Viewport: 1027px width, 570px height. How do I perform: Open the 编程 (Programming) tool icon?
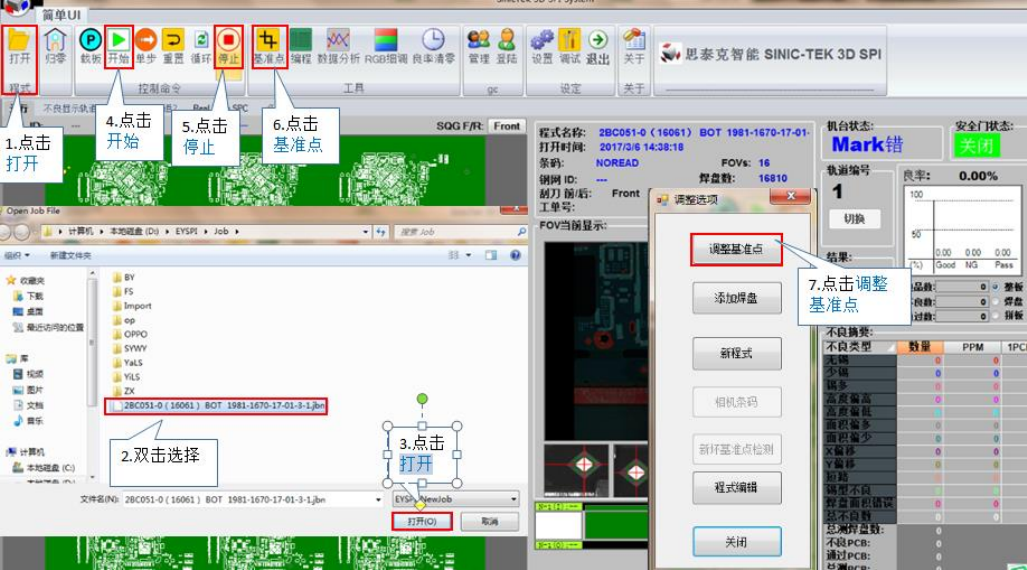pyautogui.click(x=301, y=47)
